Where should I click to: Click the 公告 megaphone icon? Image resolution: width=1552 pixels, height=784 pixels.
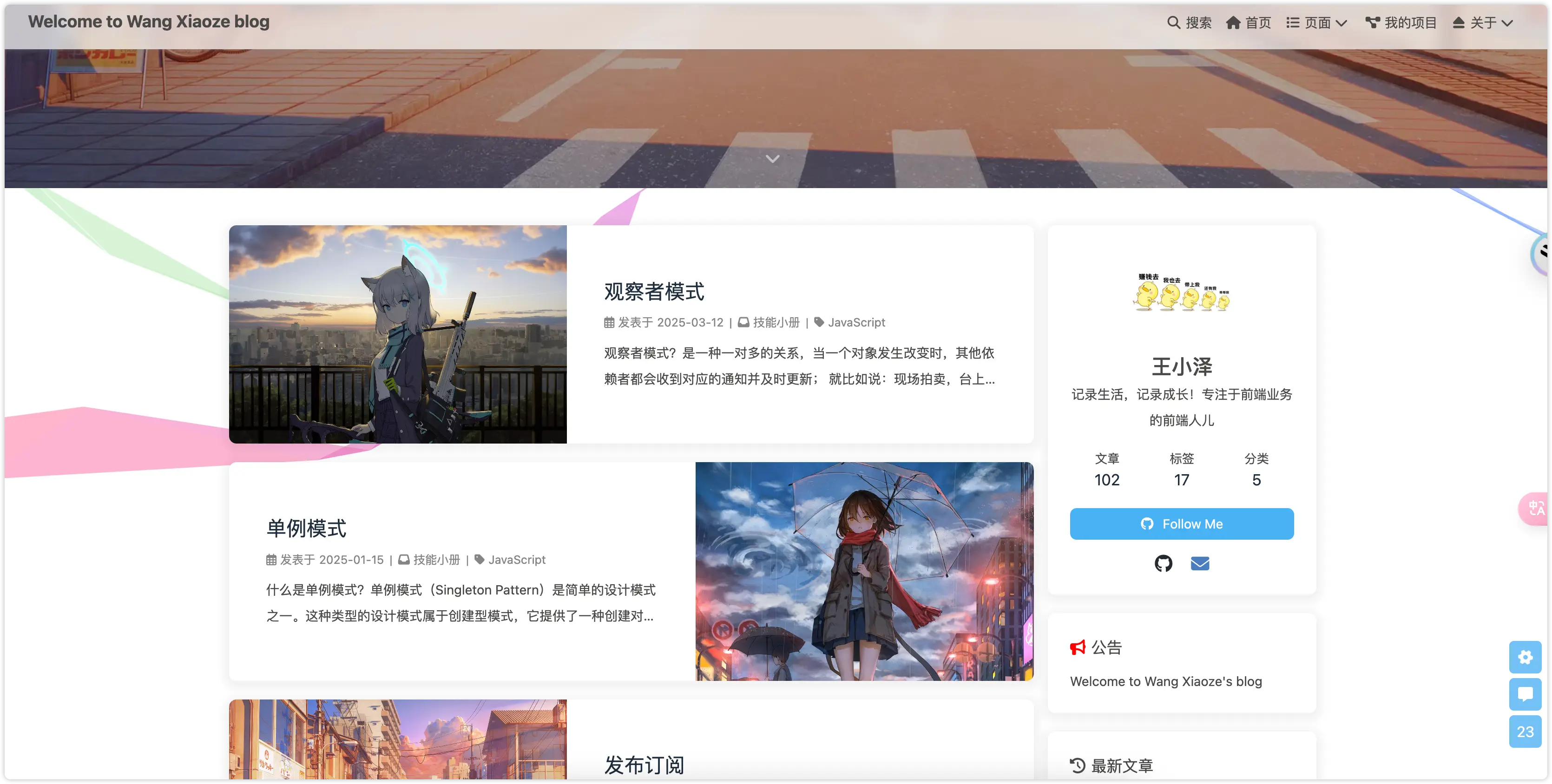pos(1077,647)
